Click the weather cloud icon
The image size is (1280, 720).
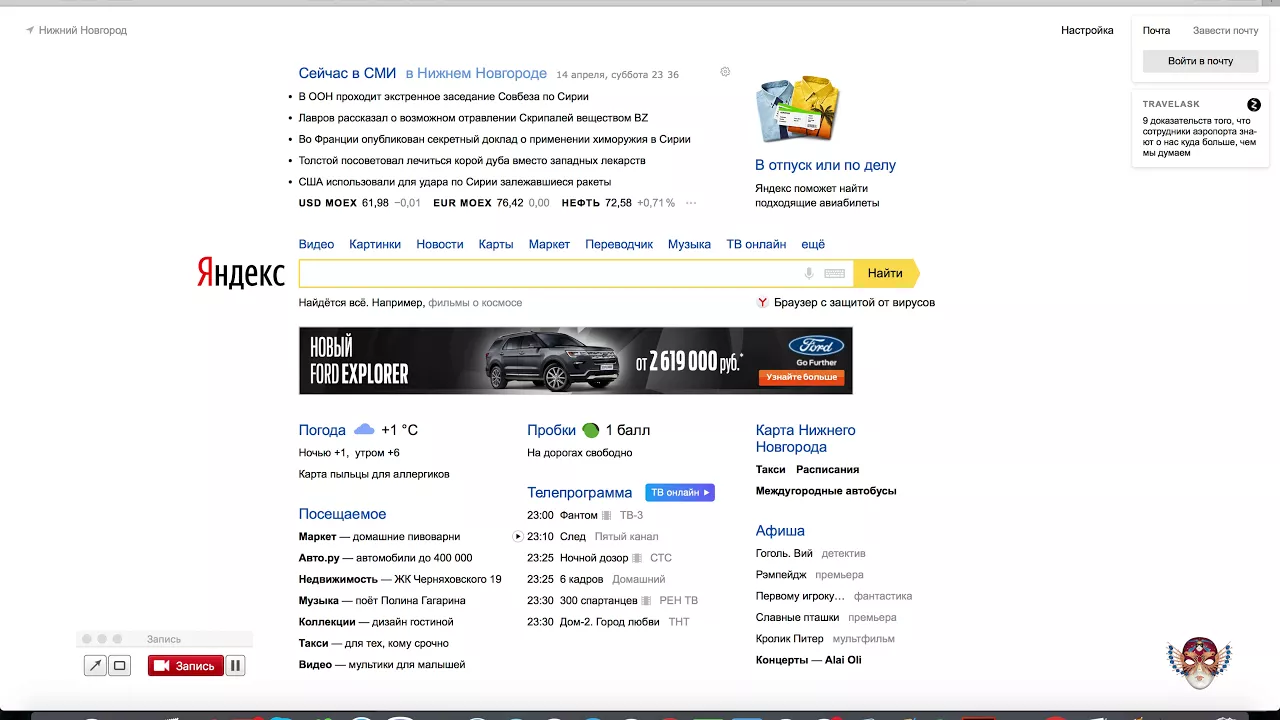coord(364,429)
